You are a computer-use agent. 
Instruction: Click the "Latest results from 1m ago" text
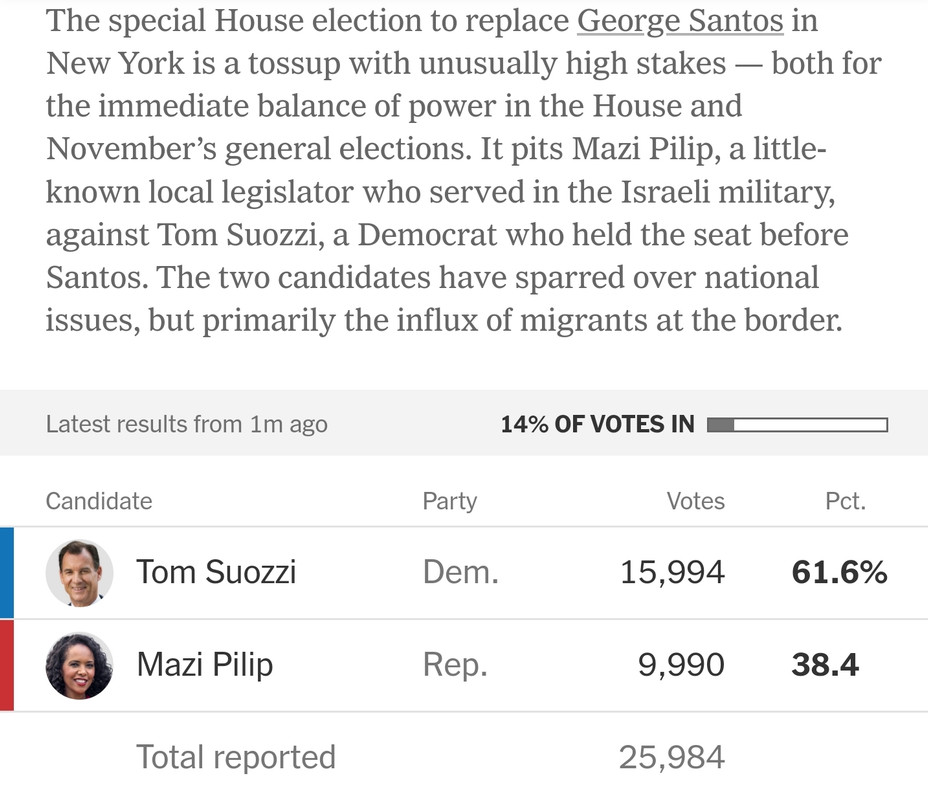[186, 424]
